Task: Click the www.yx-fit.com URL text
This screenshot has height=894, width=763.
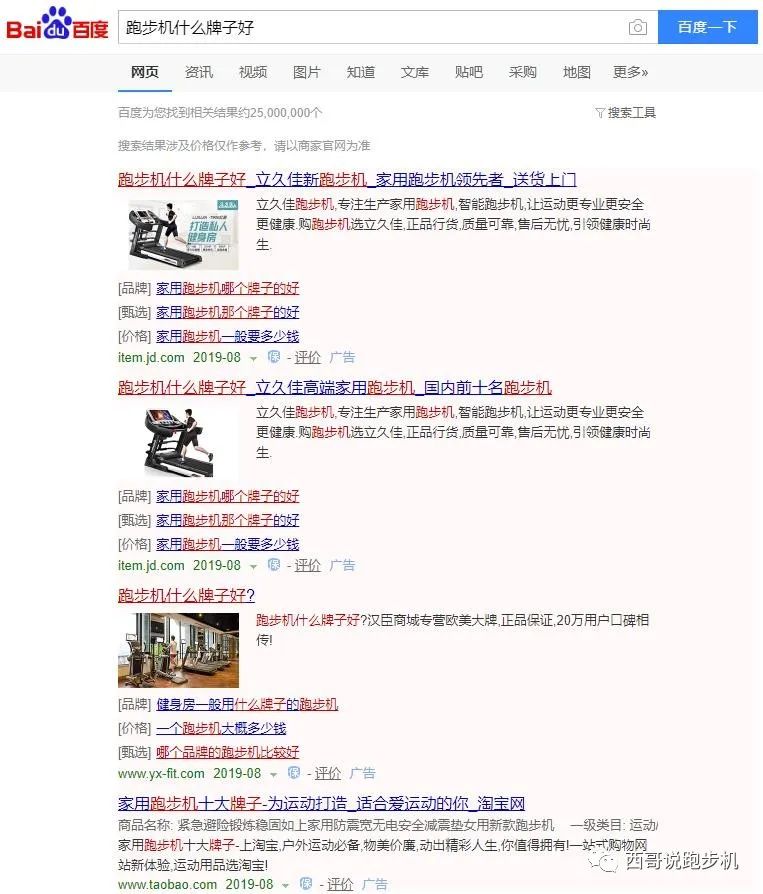Action: (x=161, y=774)
